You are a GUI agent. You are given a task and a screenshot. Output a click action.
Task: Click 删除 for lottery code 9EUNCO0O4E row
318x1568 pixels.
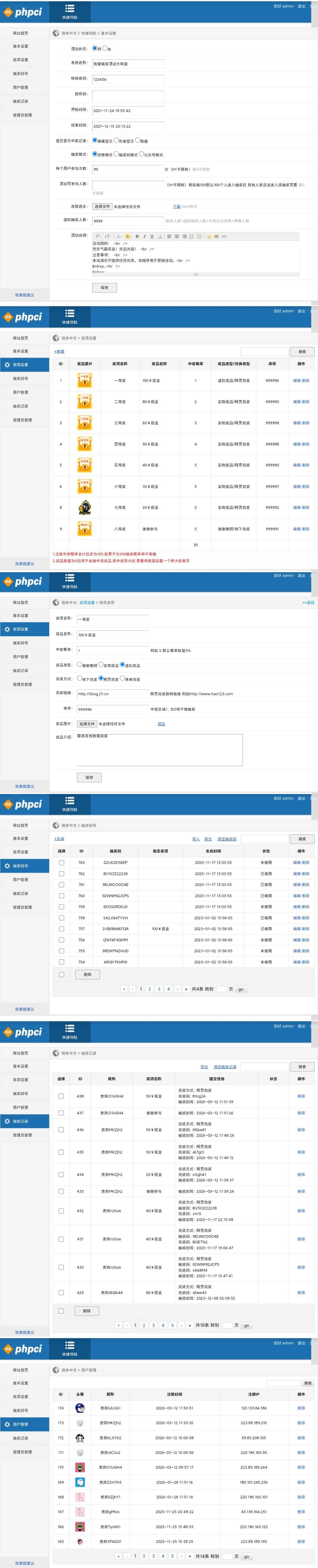tap(305, 884)
